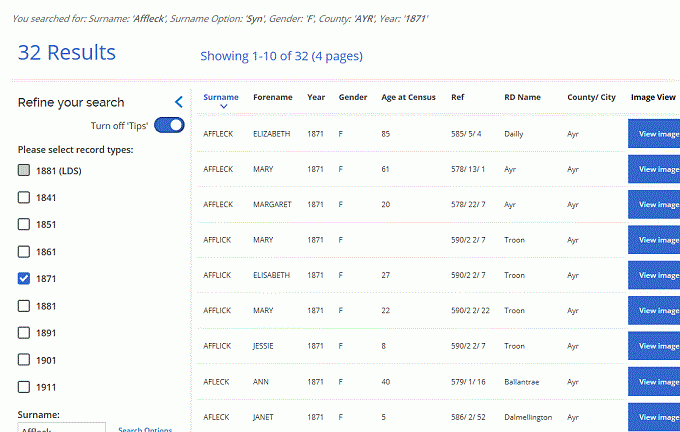
Task: Click the Ballantrae RD Name cell
Action: tap(522, 382)
